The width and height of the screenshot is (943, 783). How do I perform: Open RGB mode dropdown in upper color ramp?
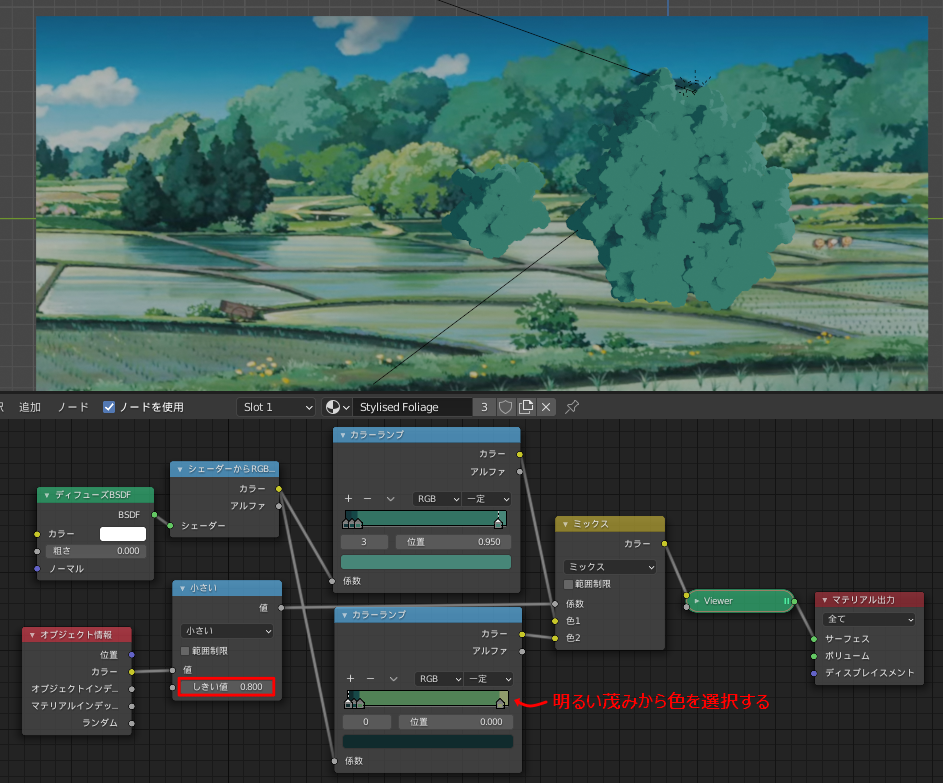click(437, 499)
